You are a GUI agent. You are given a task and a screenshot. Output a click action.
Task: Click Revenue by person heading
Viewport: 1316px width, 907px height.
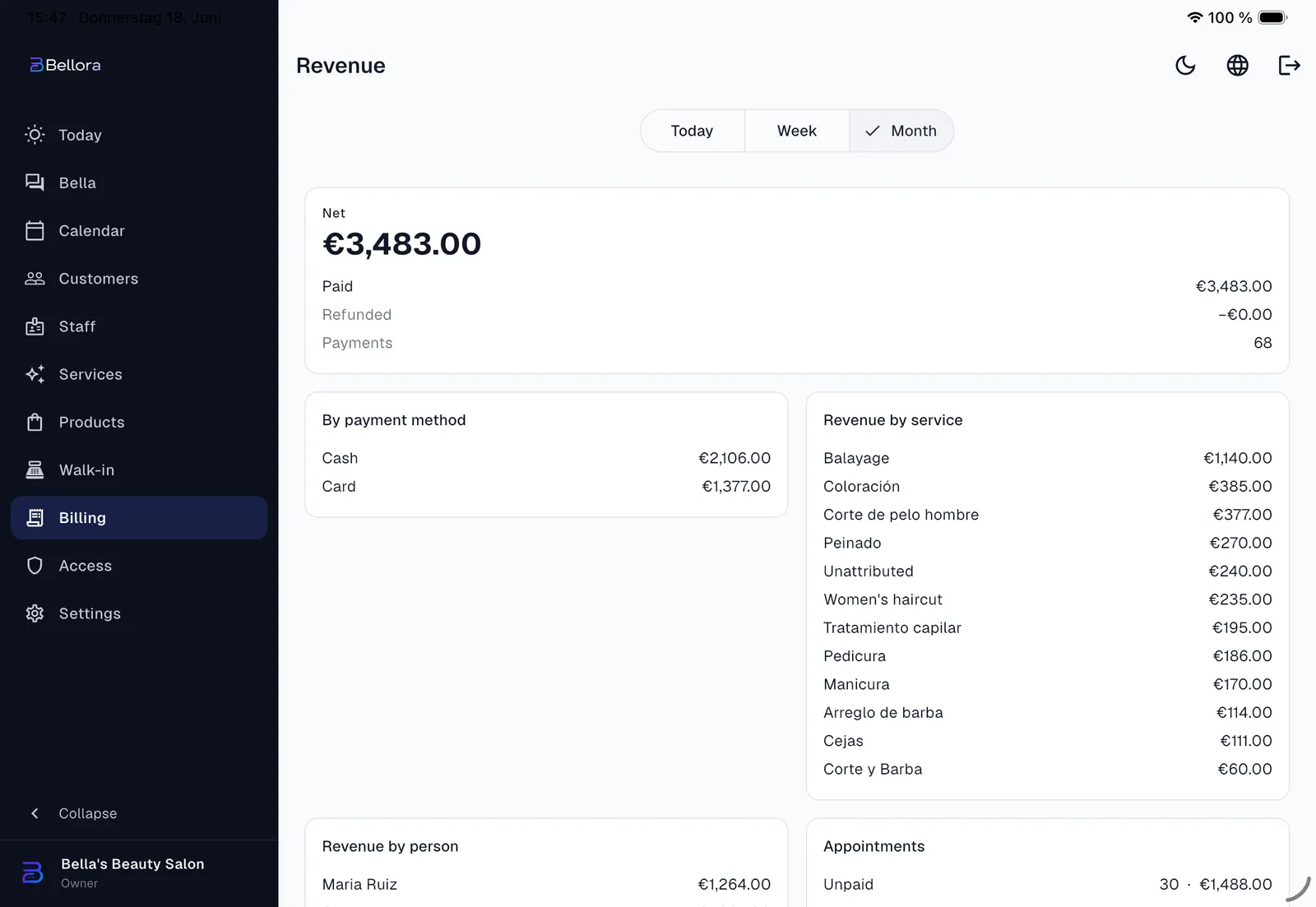pos(390,846)
